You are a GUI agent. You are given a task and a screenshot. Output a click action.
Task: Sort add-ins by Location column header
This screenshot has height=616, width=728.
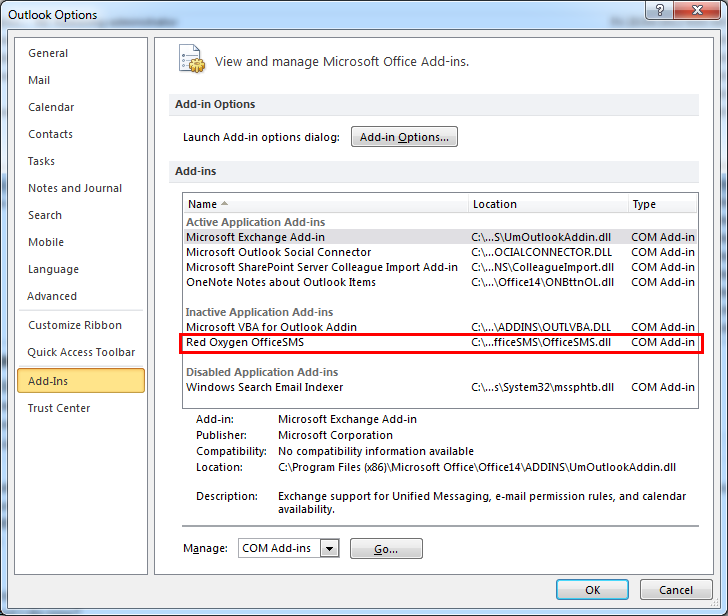548,204
